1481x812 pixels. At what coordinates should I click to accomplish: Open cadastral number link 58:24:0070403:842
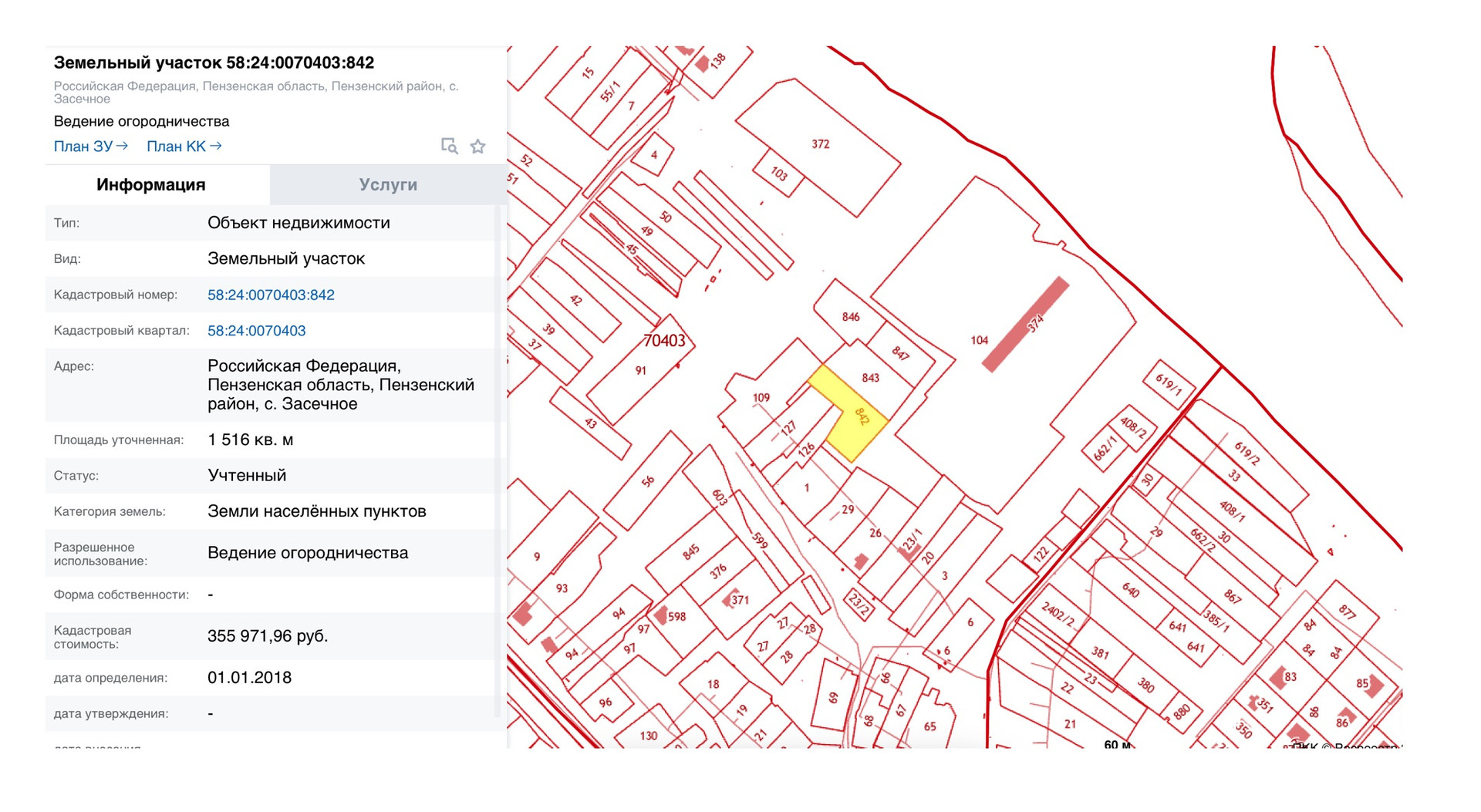point(271,295)
